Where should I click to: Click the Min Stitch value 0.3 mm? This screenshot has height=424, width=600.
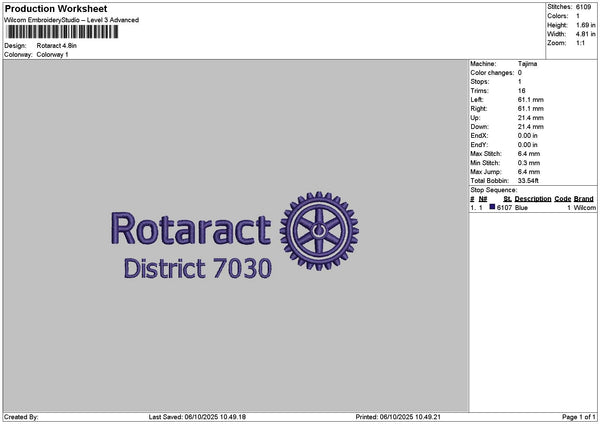click(x=529, y=163)
